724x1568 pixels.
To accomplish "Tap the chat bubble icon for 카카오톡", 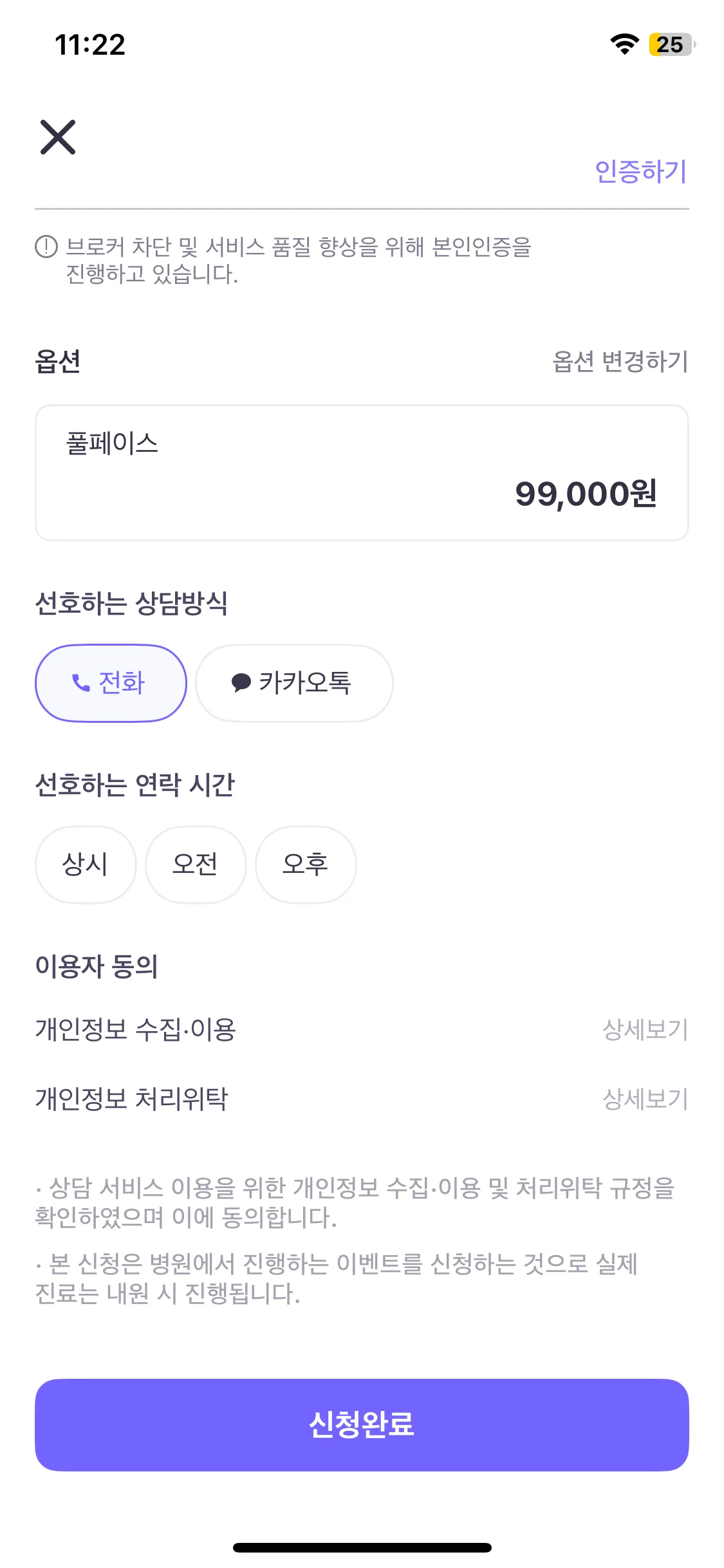I will [x=241, y=683].
